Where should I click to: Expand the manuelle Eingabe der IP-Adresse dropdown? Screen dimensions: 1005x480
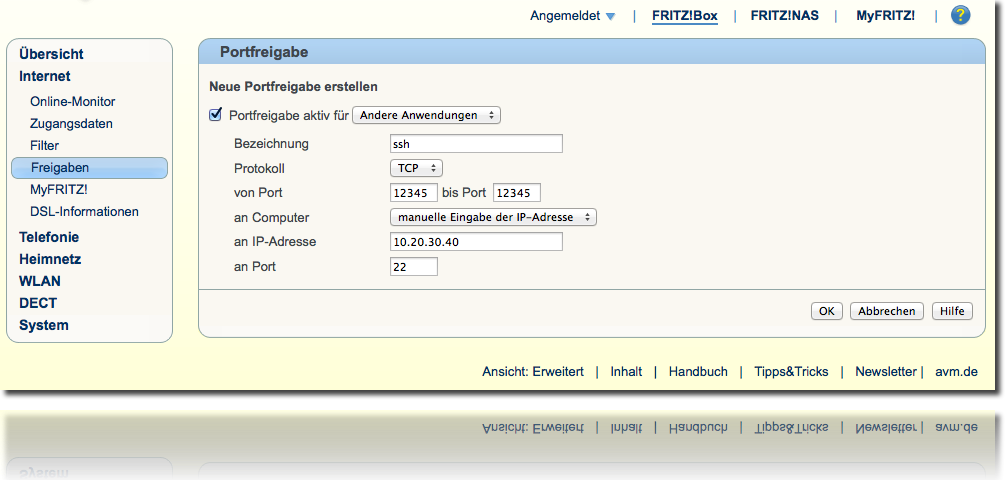tap(493, 217)
